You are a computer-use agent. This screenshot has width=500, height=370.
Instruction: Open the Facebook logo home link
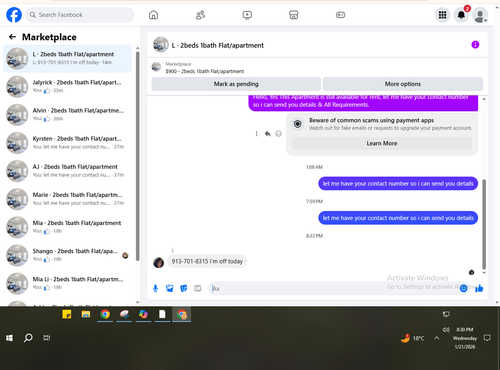click(x=14, y=15)
